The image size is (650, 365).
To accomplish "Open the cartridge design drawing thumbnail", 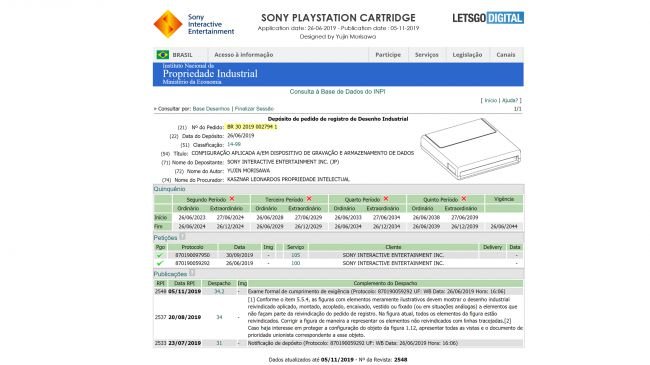I will pyautogui.click(x=471, y=148).
